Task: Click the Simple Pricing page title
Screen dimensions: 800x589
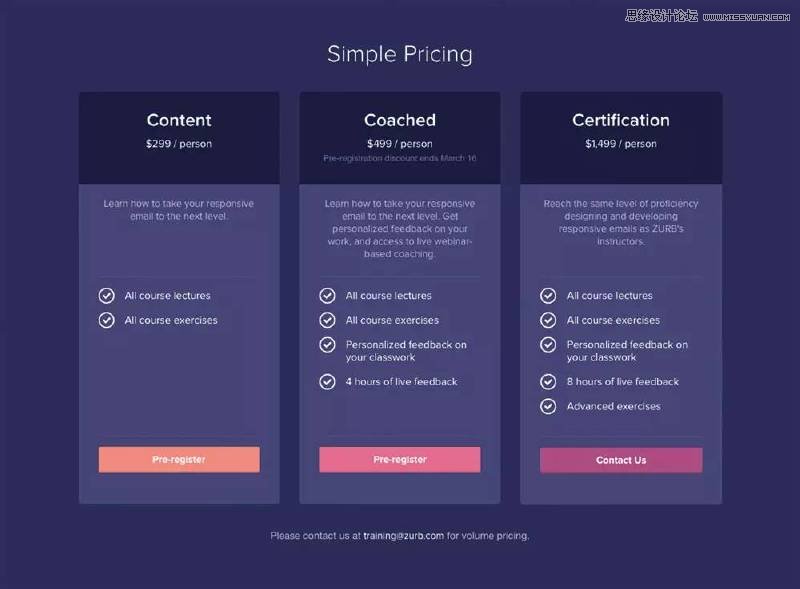Action: coord(400,54)
